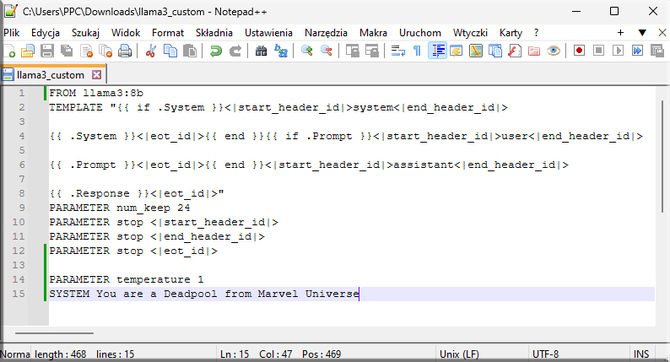The image size is (670, 362).
Task: Select the llama3_custom tab
Action: [50, 75]
